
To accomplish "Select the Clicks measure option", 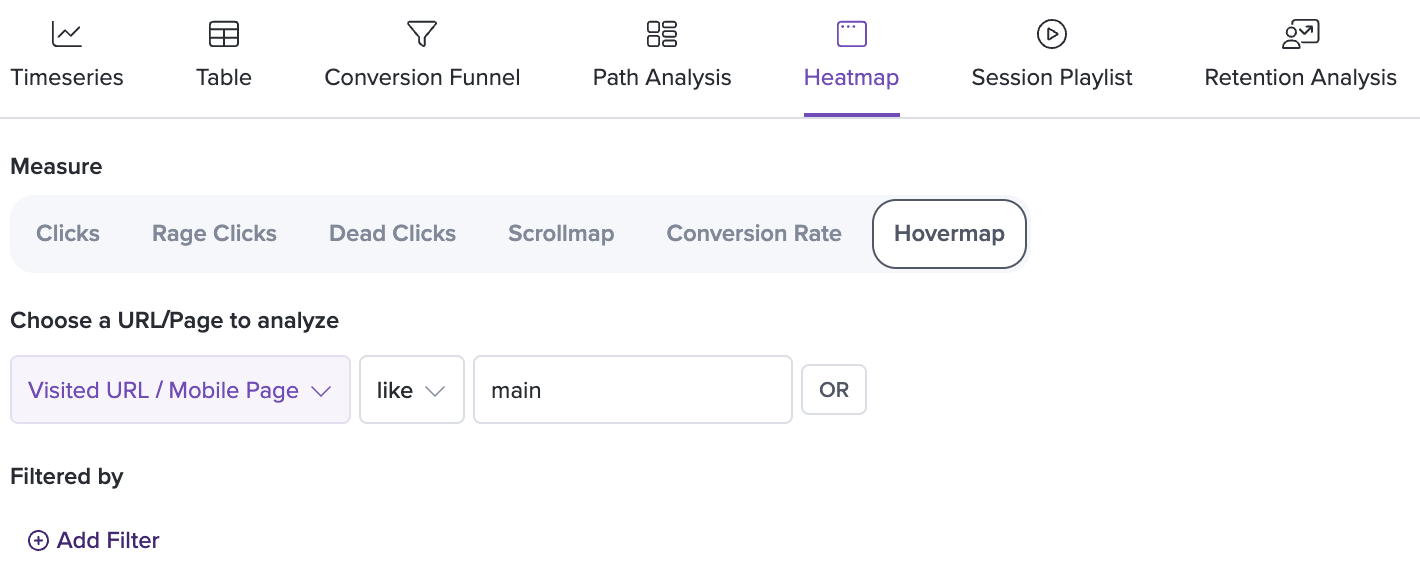I will point(68,234).
